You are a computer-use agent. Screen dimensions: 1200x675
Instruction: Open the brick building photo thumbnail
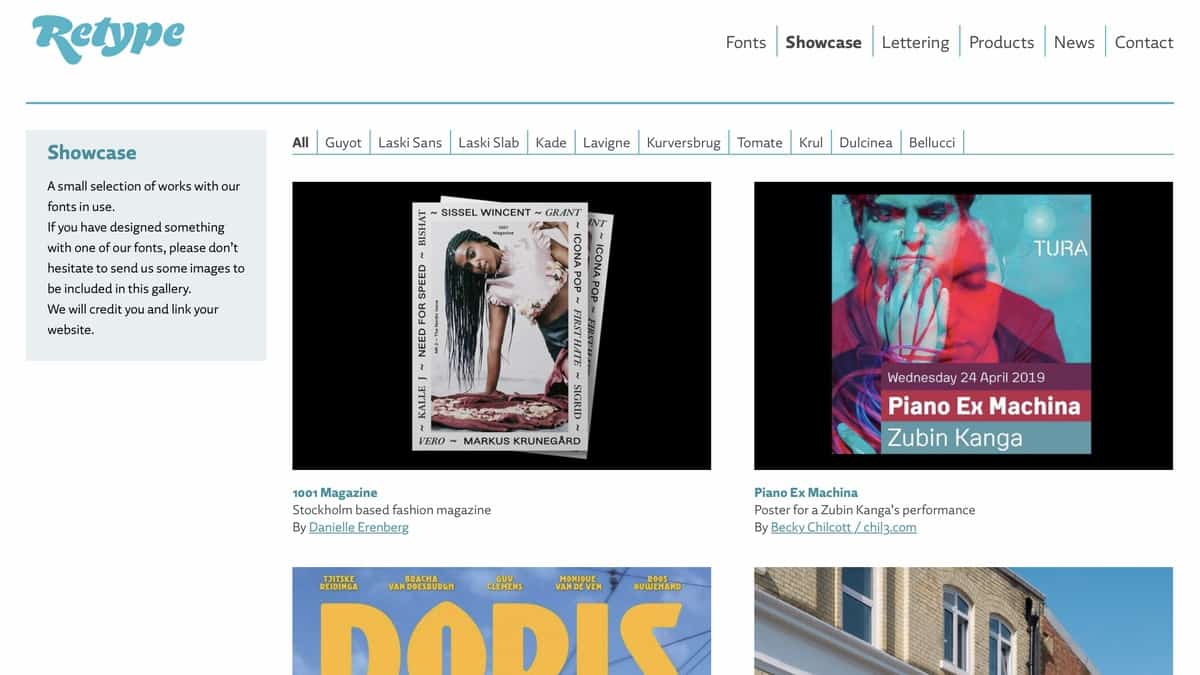click(963, 621)
